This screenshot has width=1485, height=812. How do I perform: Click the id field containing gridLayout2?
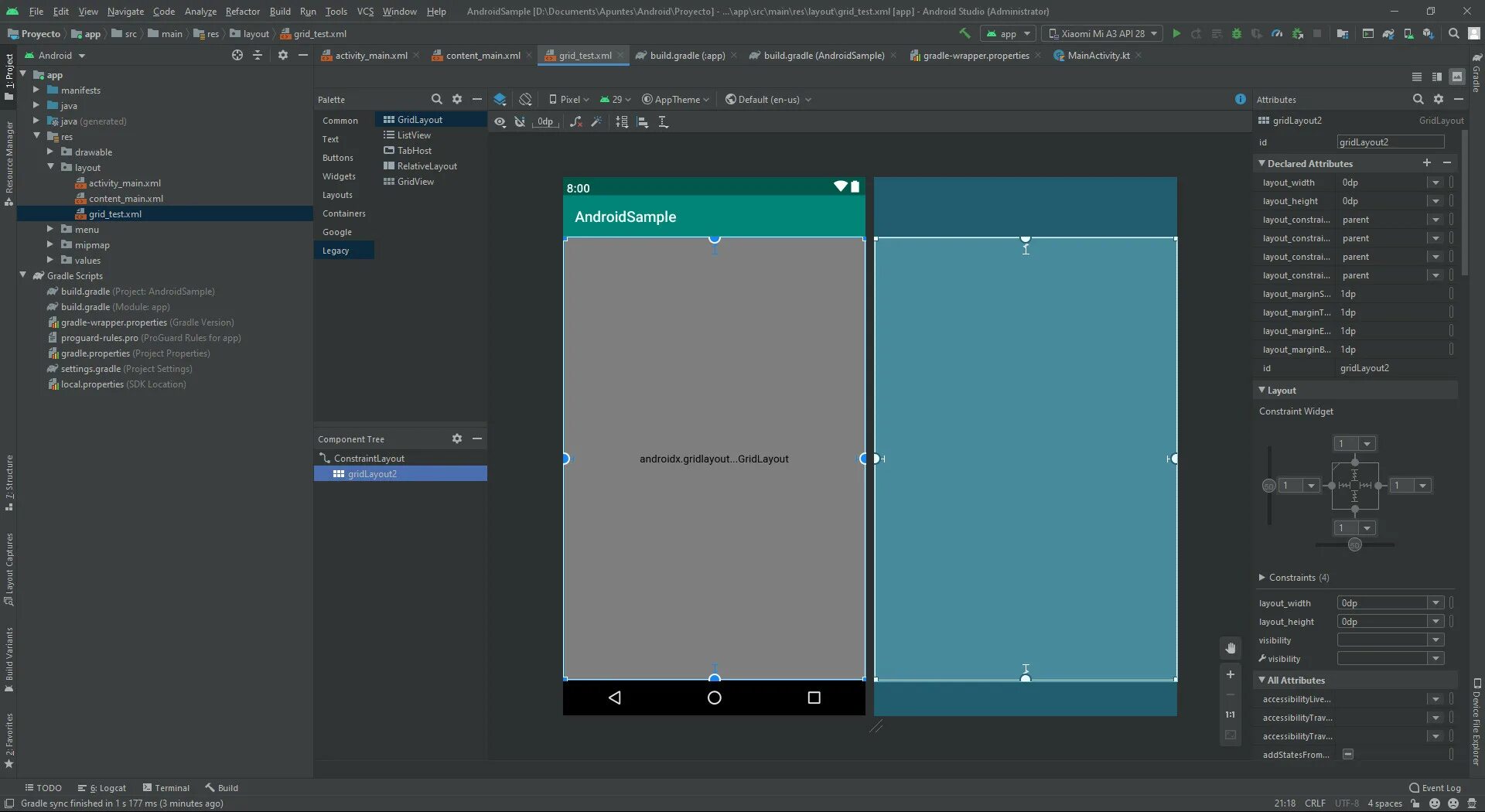[1390, 142]
